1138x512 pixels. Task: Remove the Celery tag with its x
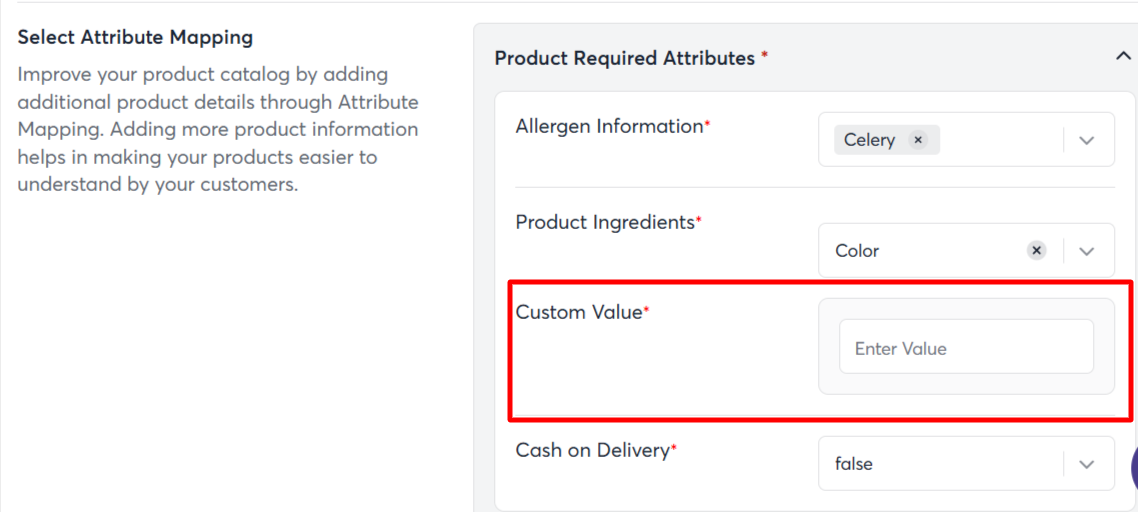[918, 140]
